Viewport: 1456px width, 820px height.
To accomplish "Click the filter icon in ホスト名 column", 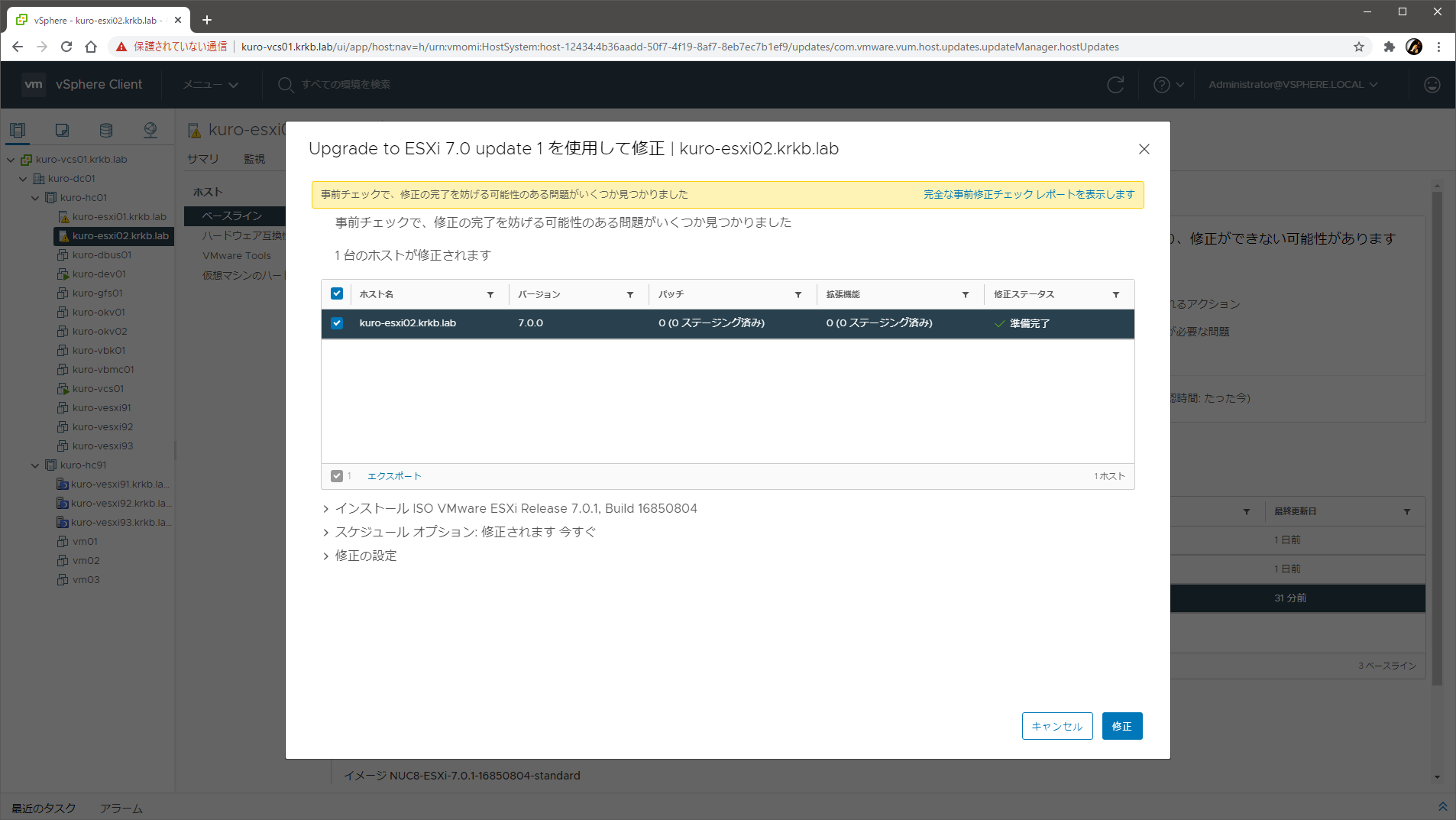I will point(490,295).
